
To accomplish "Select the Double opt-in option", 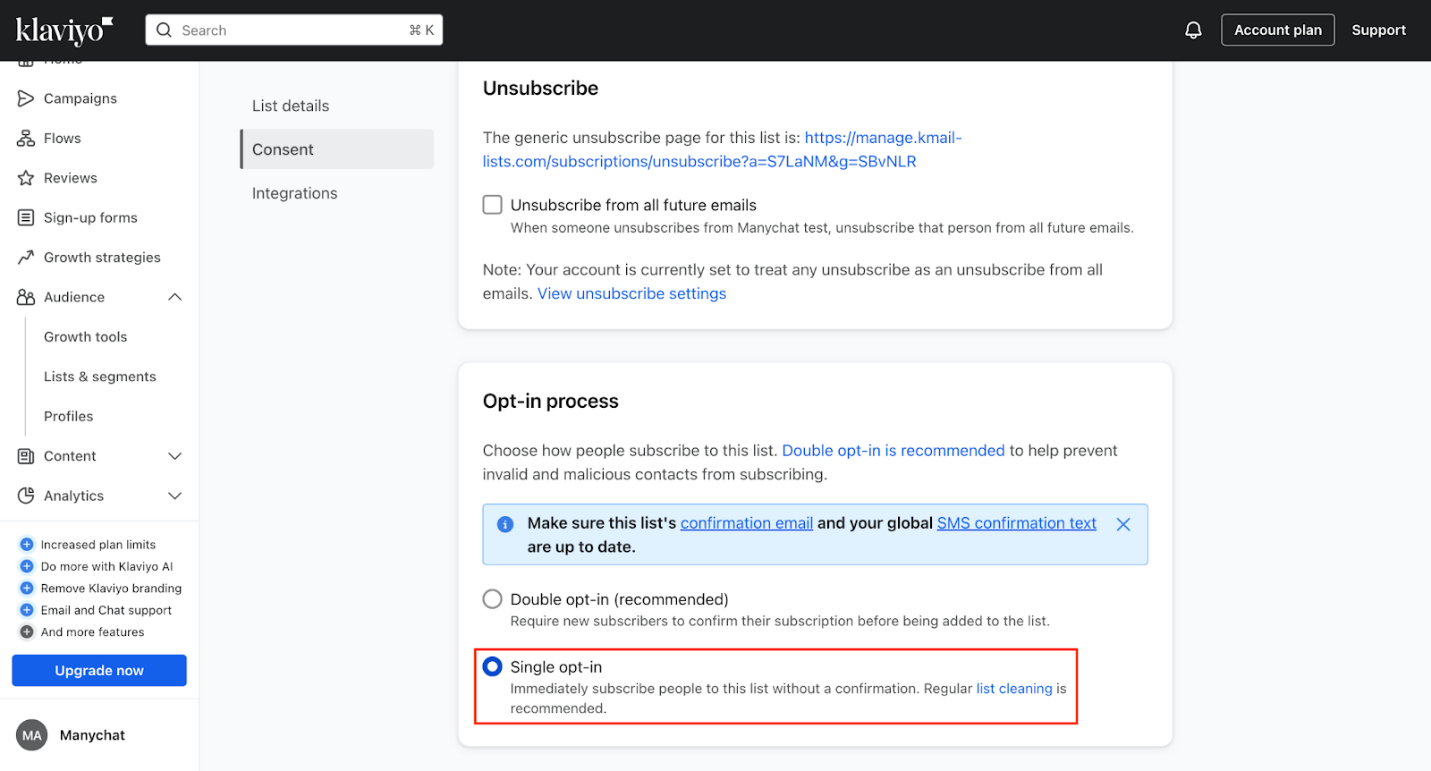I will point(492,598).
